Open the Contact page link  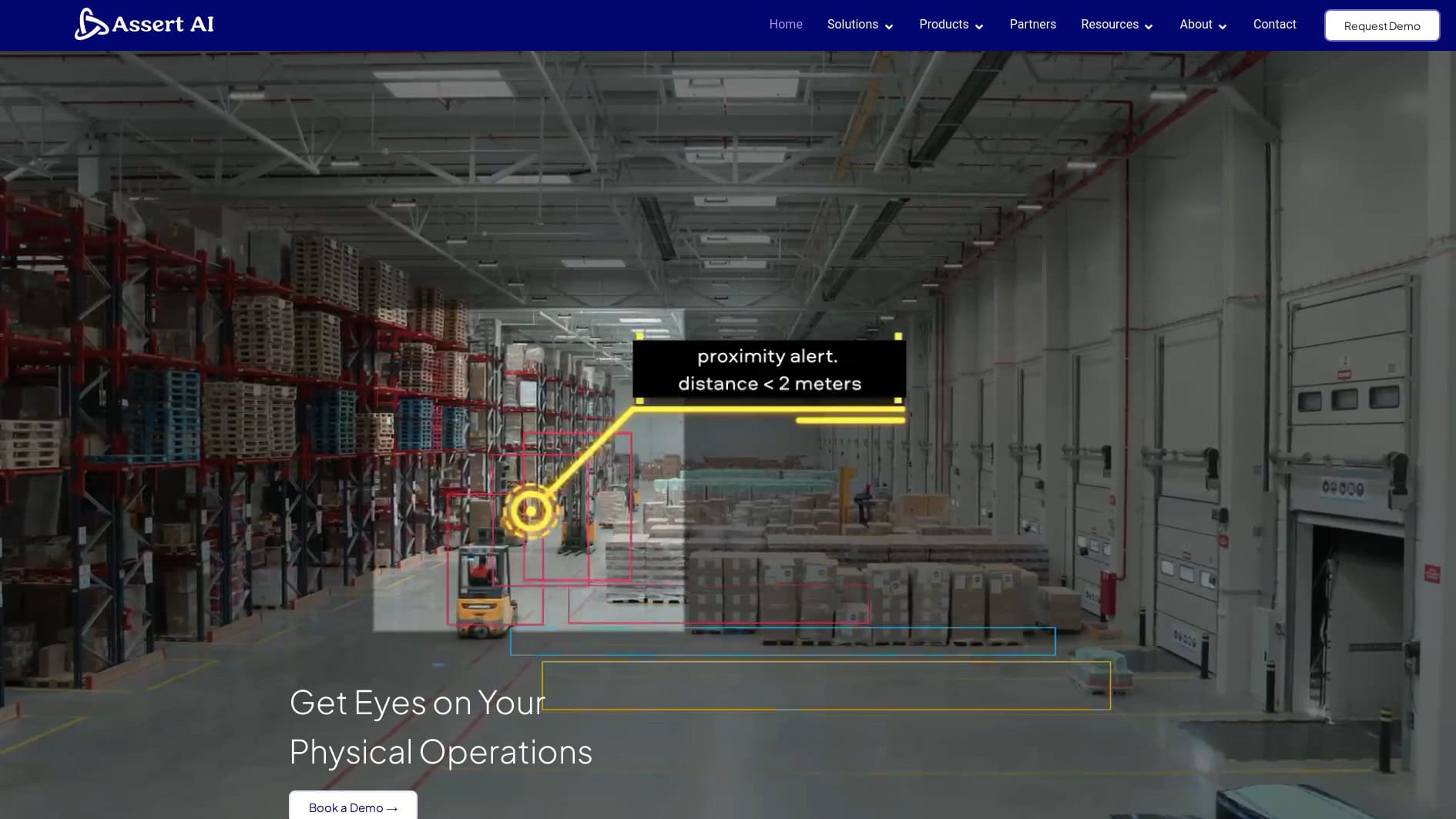(1274, 24)
